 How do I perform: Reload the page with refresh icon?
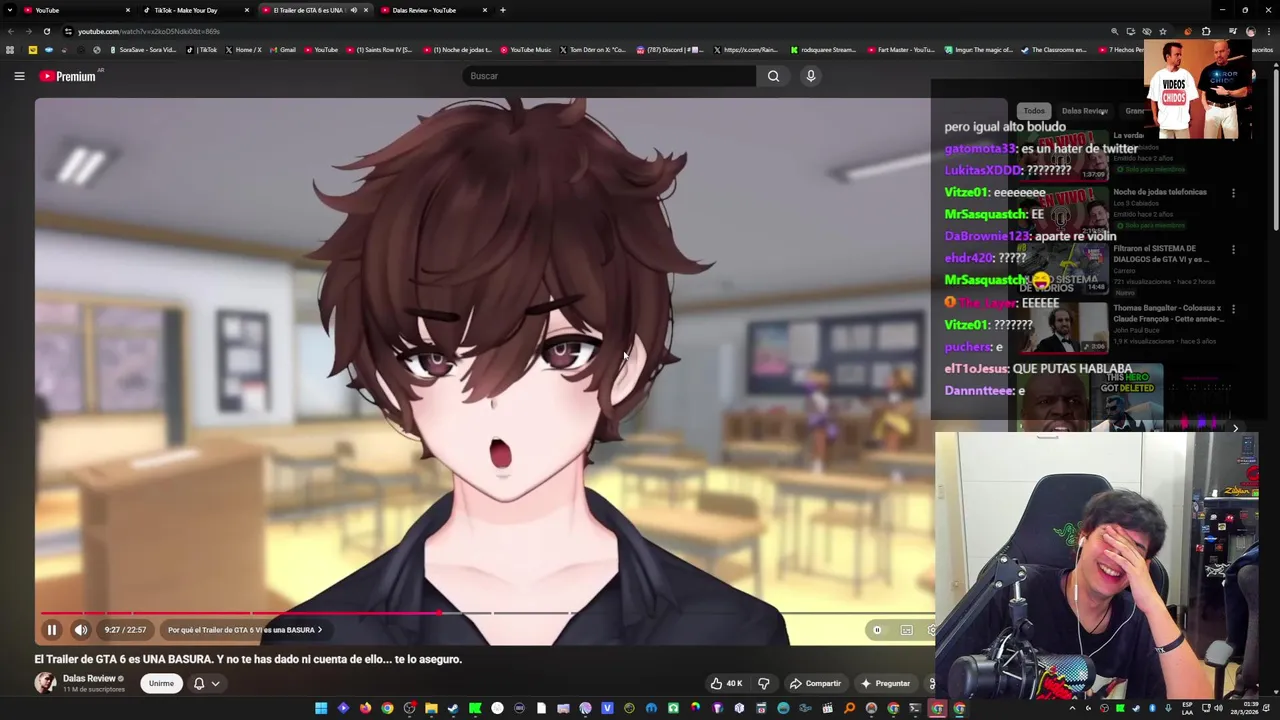coord(46,31)
